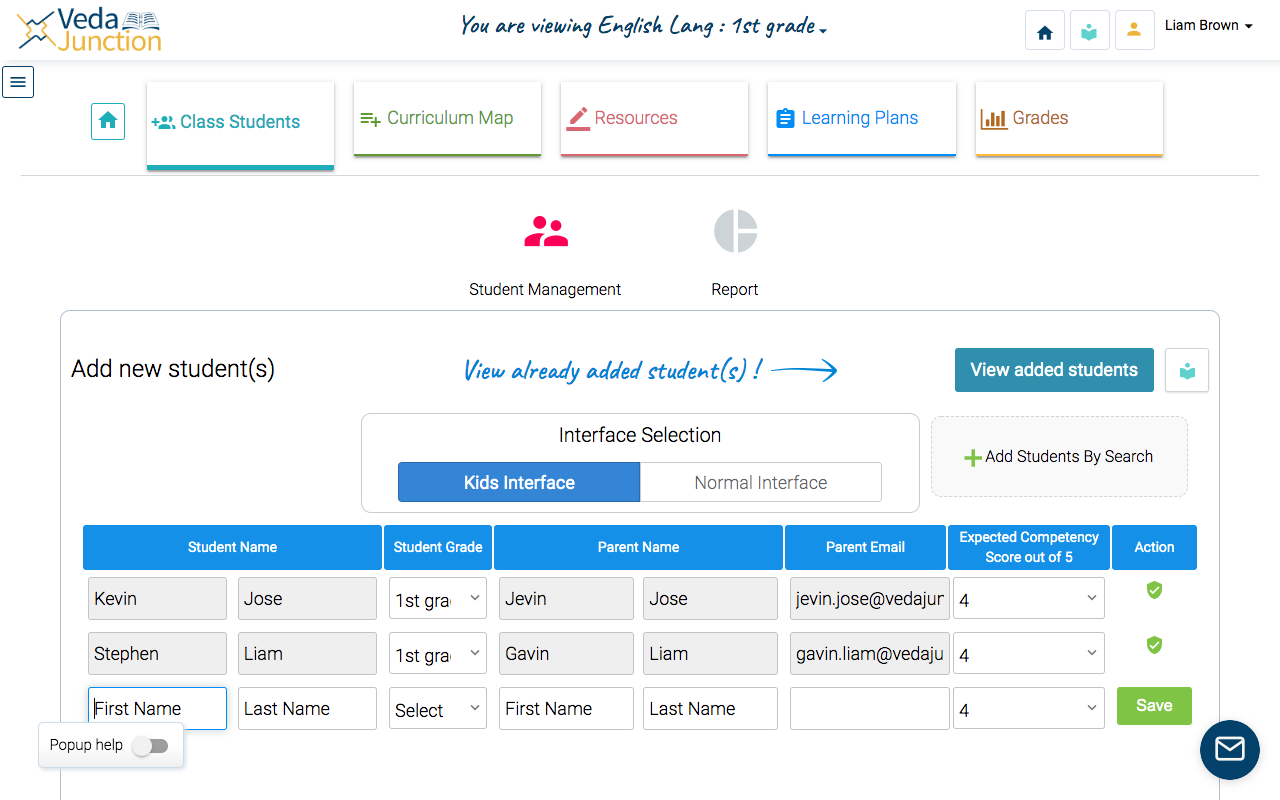Toggle the Popup help switch
Viewport: 1280px width, 800px height.
[151, 746]
